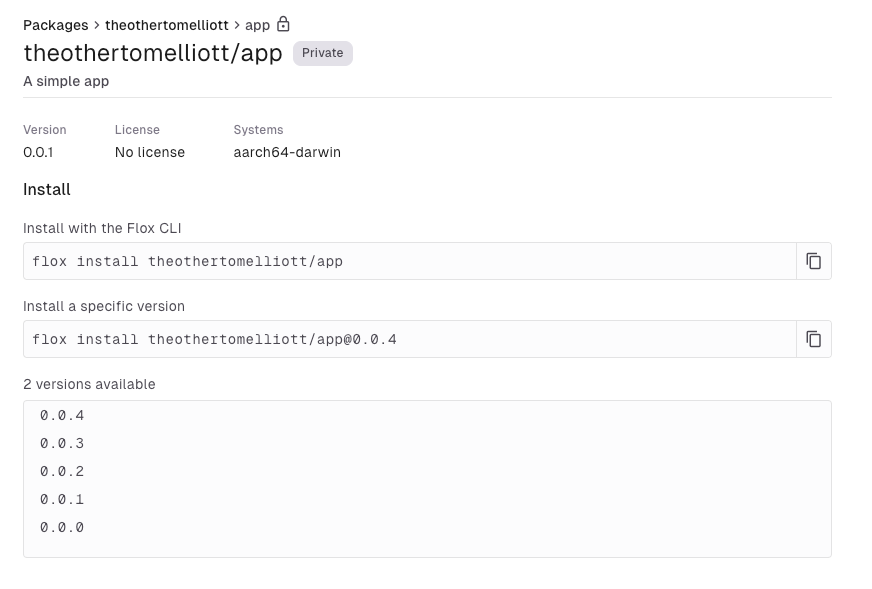Click the '2 versions available' label
This screenshot has width=872, height=589.
point(89,384)
